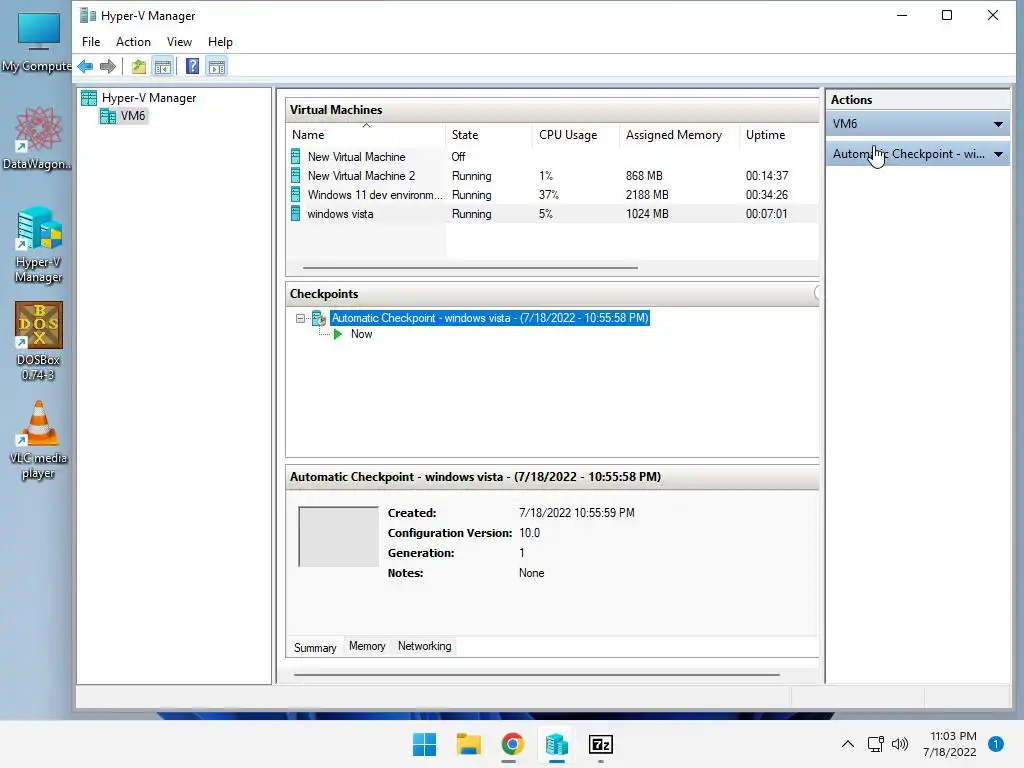This screenshot has width=1024, height=768.
Task: Click the 2188 MB assigned memory cell
Action: click(647, 195)
